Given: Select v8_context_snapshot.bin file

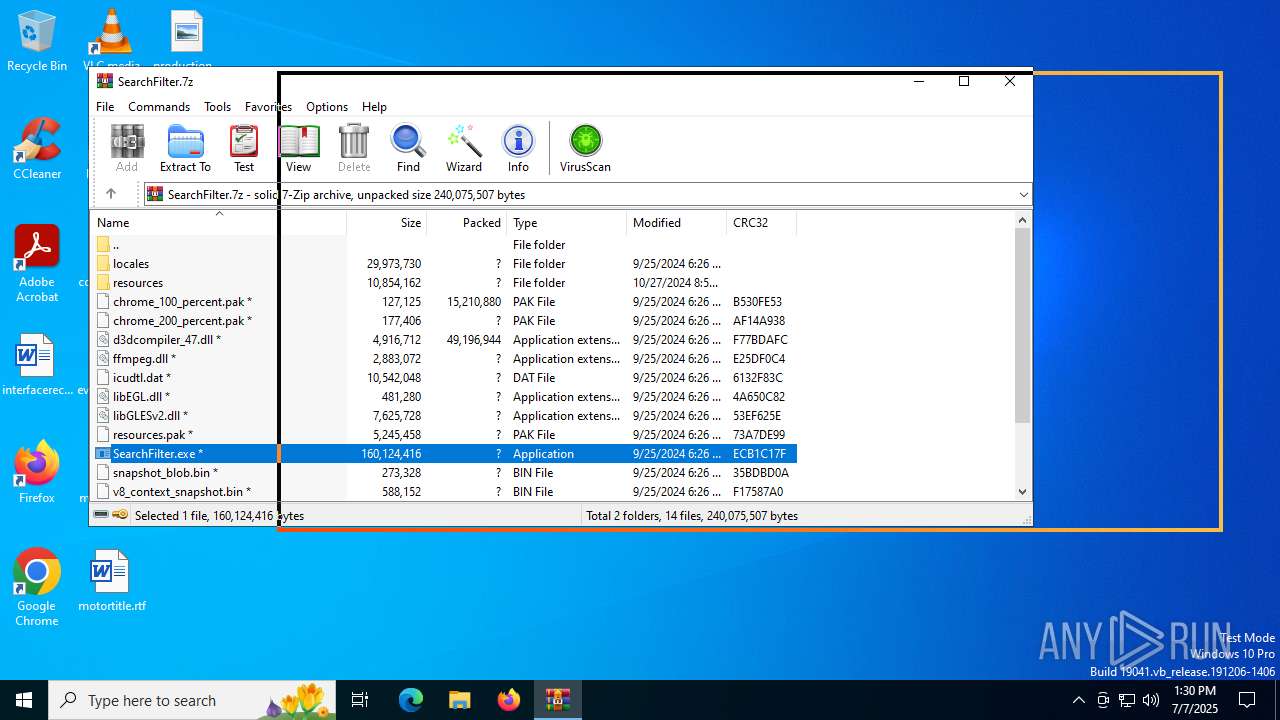Looking at the screenshot, I should click(x=444, y=492).
